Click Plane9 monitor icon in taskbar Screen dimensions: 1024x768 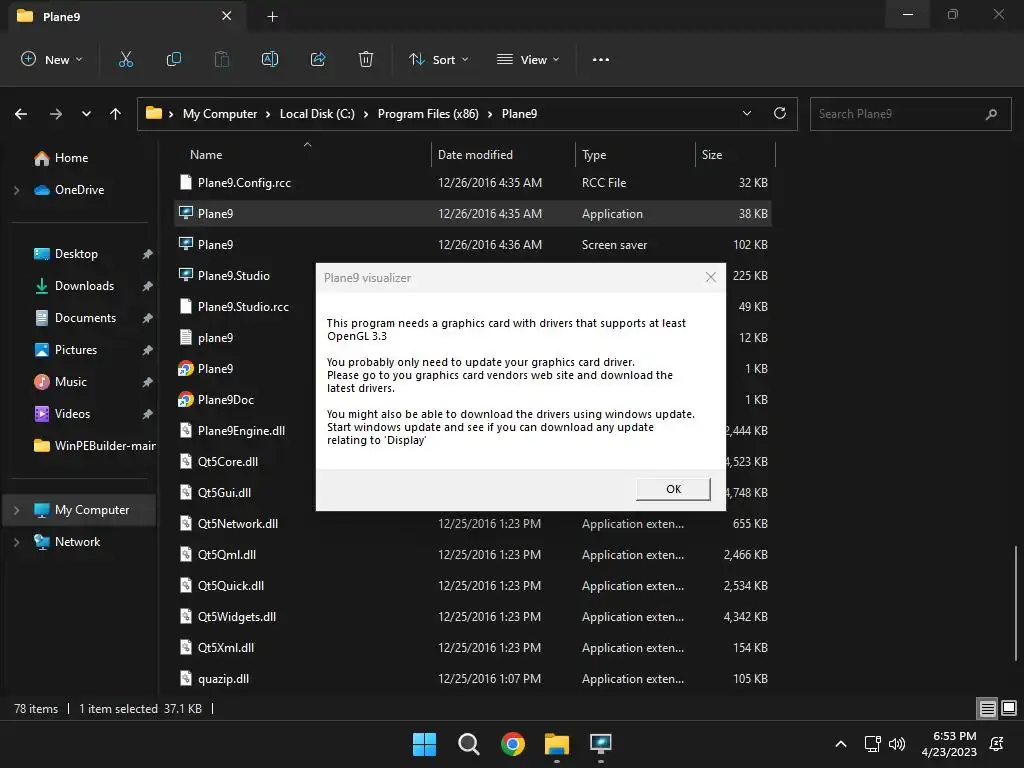601,744
